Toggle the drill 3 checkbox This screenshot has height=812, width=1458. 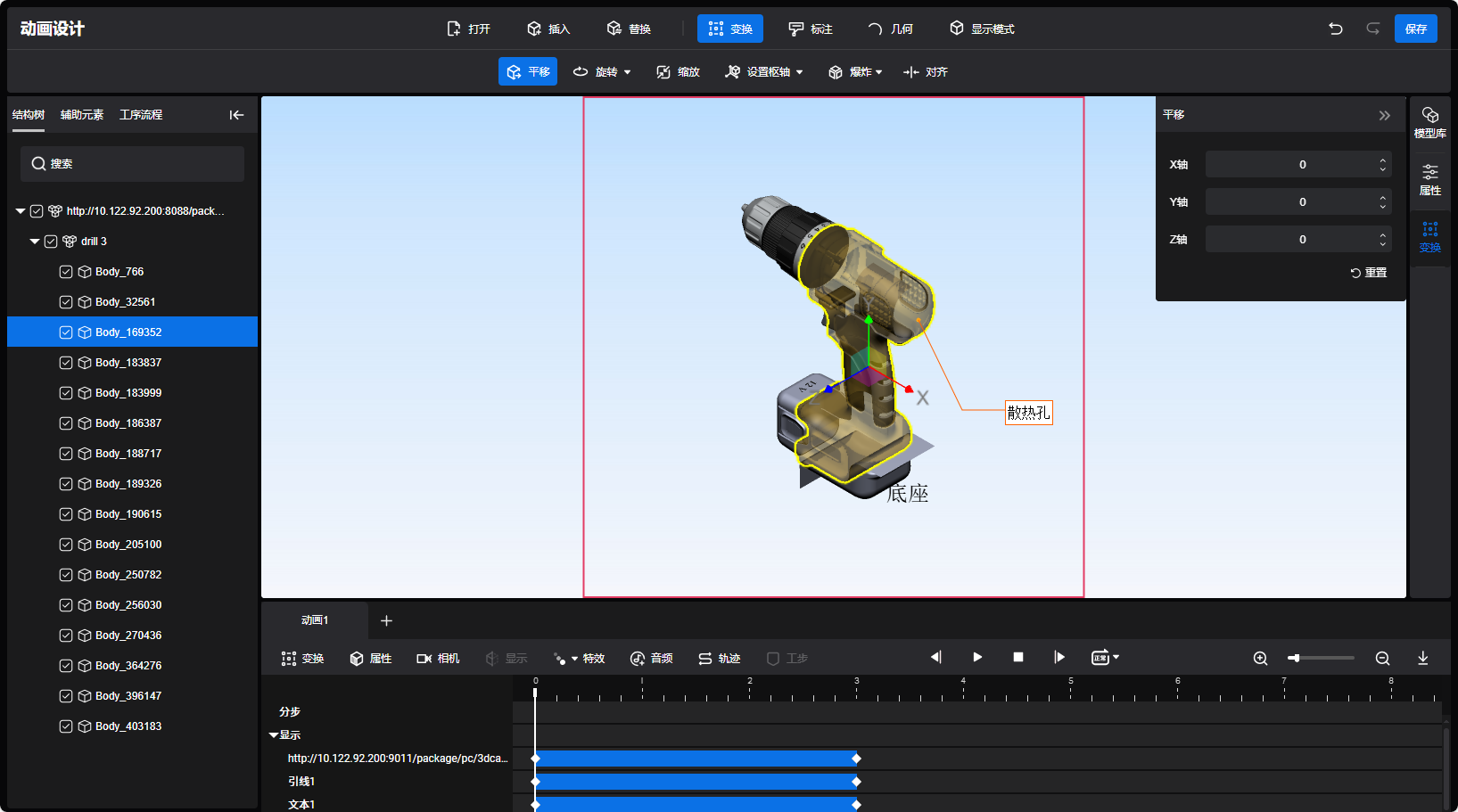click(x=51, y=242)
